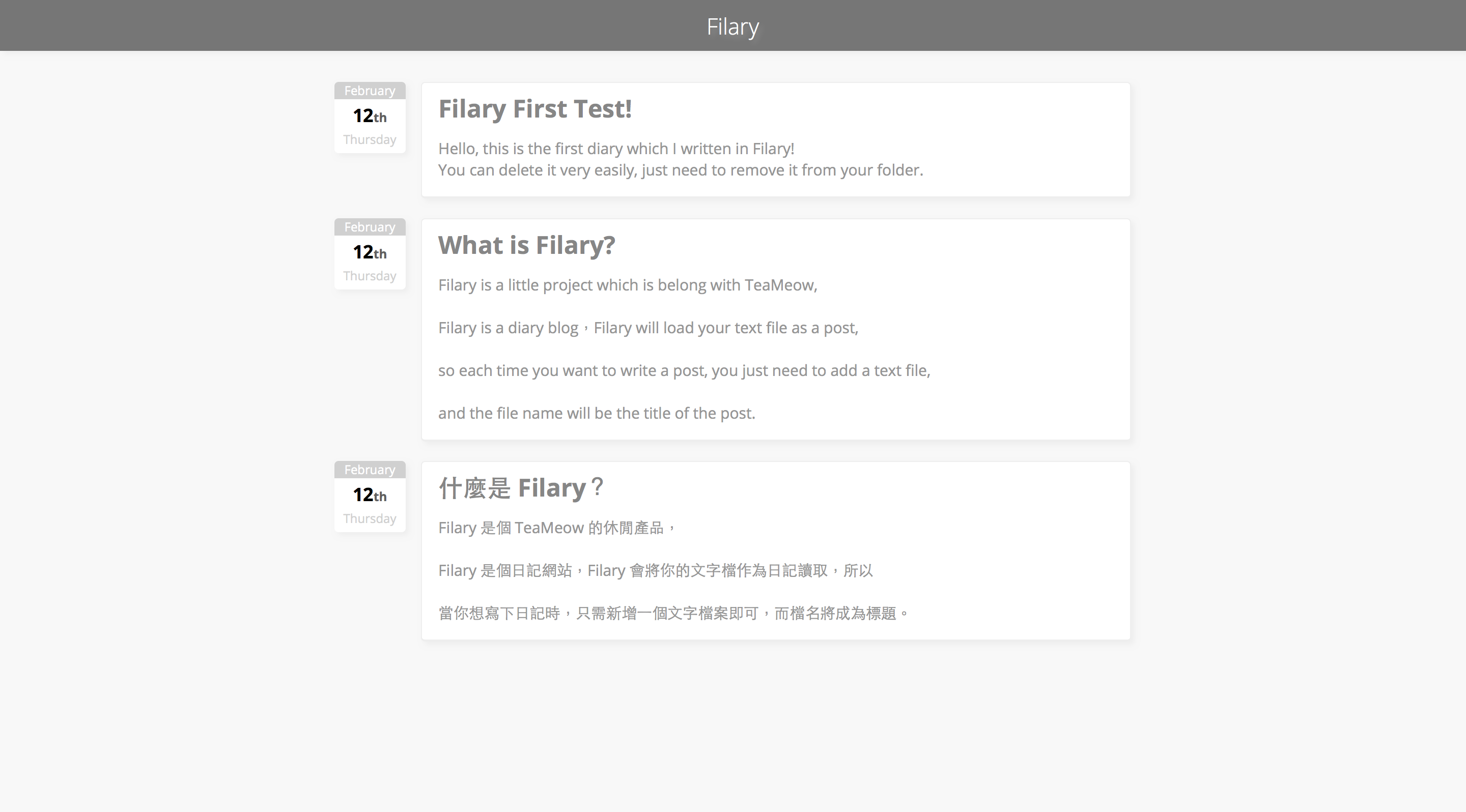Click the Filary header title
The height and width of the screenshot is (812, 1466).
(732, 27)
